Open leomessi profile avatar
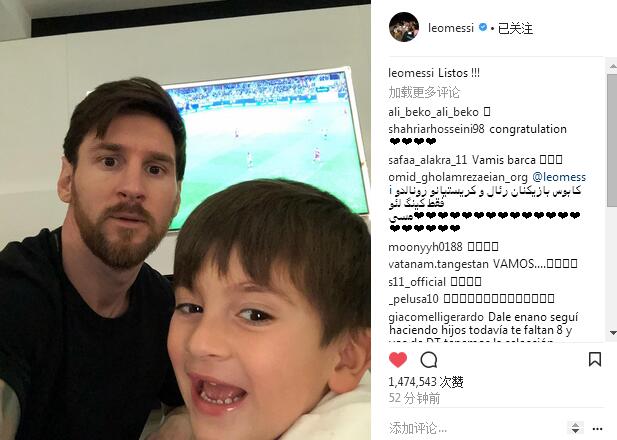Screen dimensions: 617x440 point(404,27)
